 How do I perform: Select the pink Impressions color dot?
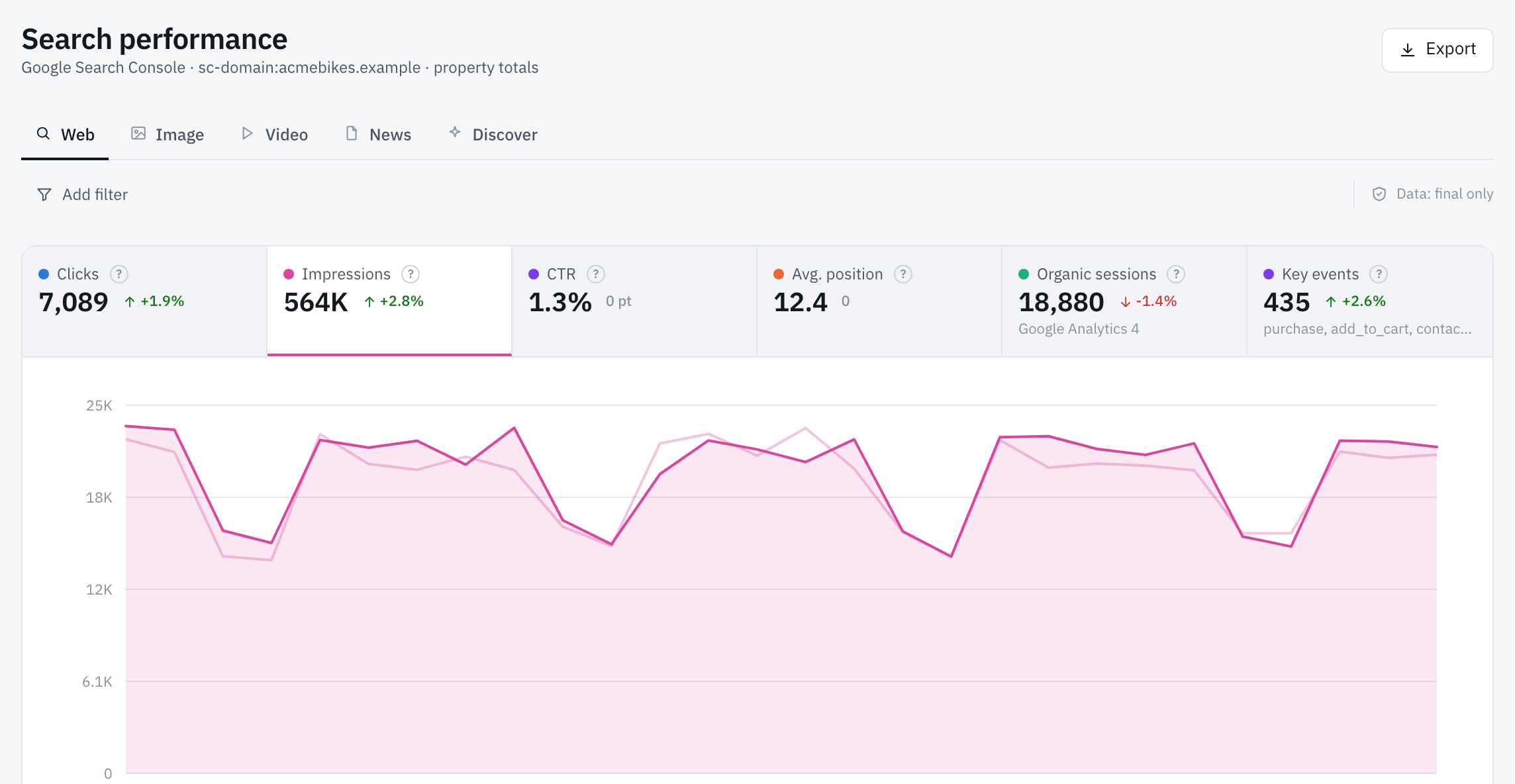pos(289,274)
